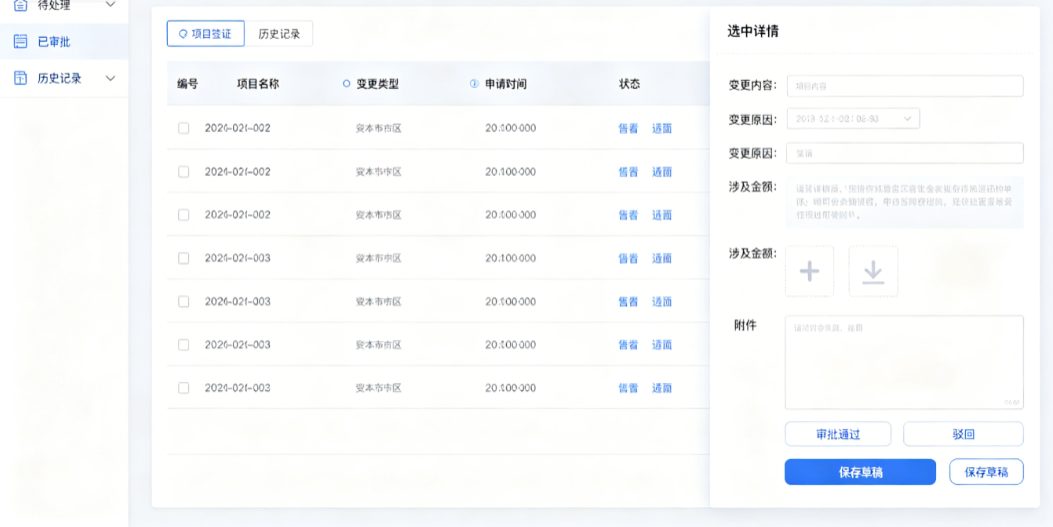1053x527 pixels.
Task: Click the 售看 link in the second row
Action: coord(628,172)
